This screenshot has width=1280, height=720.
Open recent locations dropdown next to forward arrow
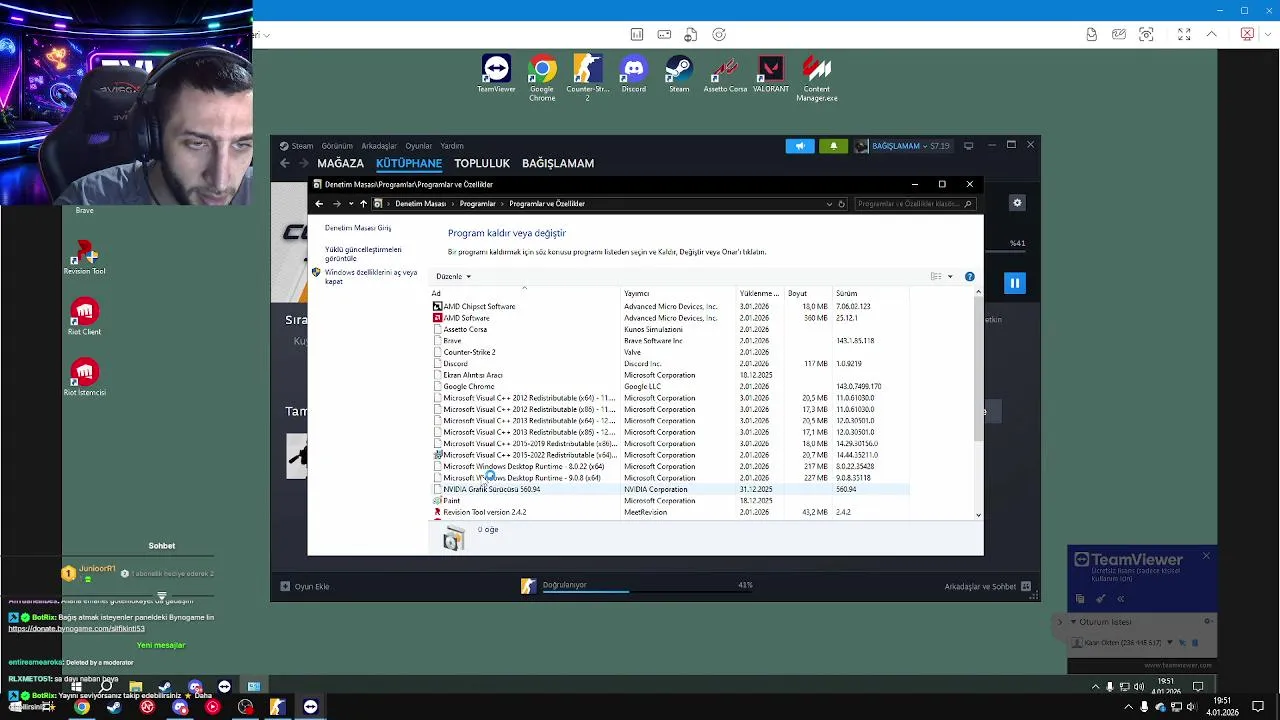point(351,204)
